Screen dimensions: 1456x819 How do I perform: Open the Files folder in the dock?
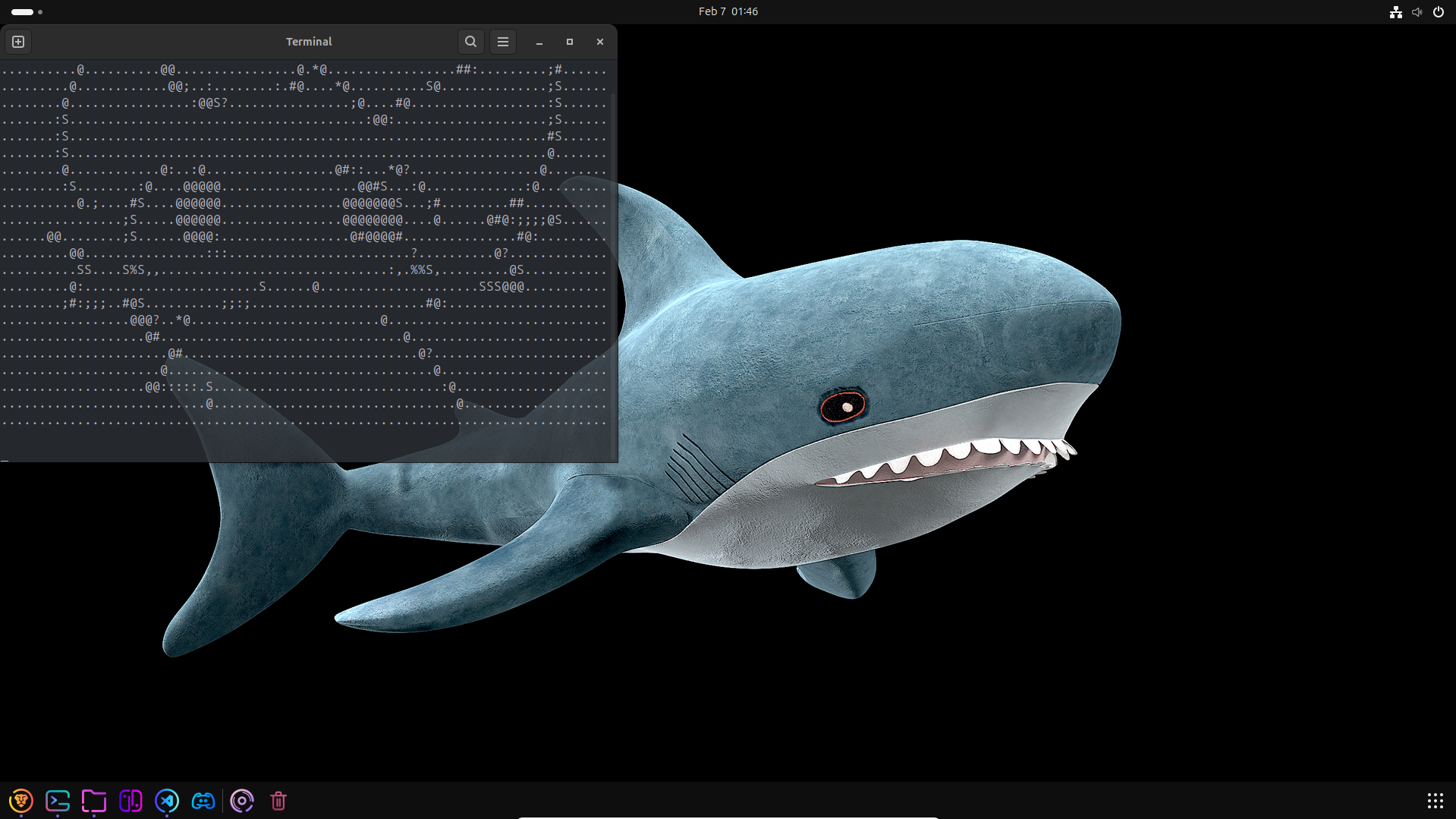pyautogui.click(x=94, y=801)
